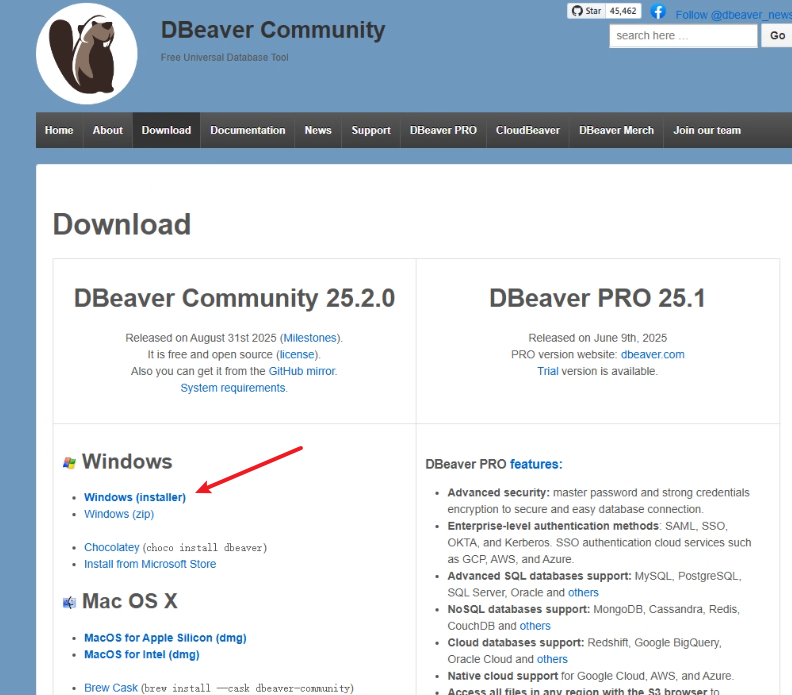Open the CloudBeaver menu item
Viewport: 792px width, 695px height.
527,130
